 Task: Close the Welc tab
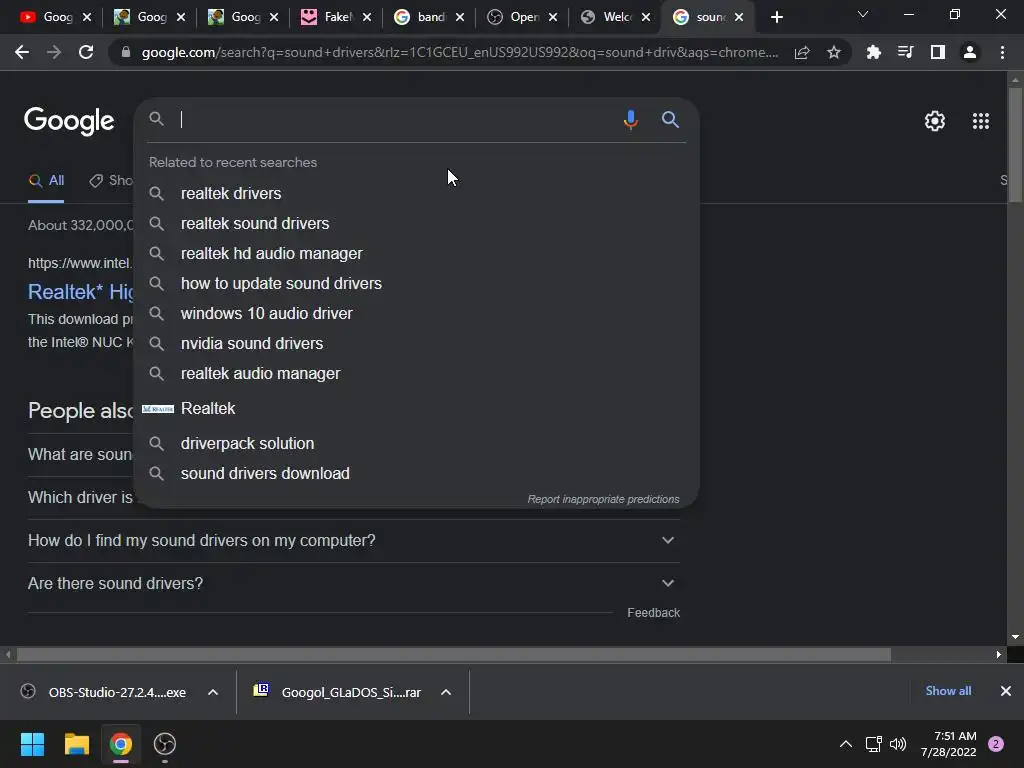(646, 17)
